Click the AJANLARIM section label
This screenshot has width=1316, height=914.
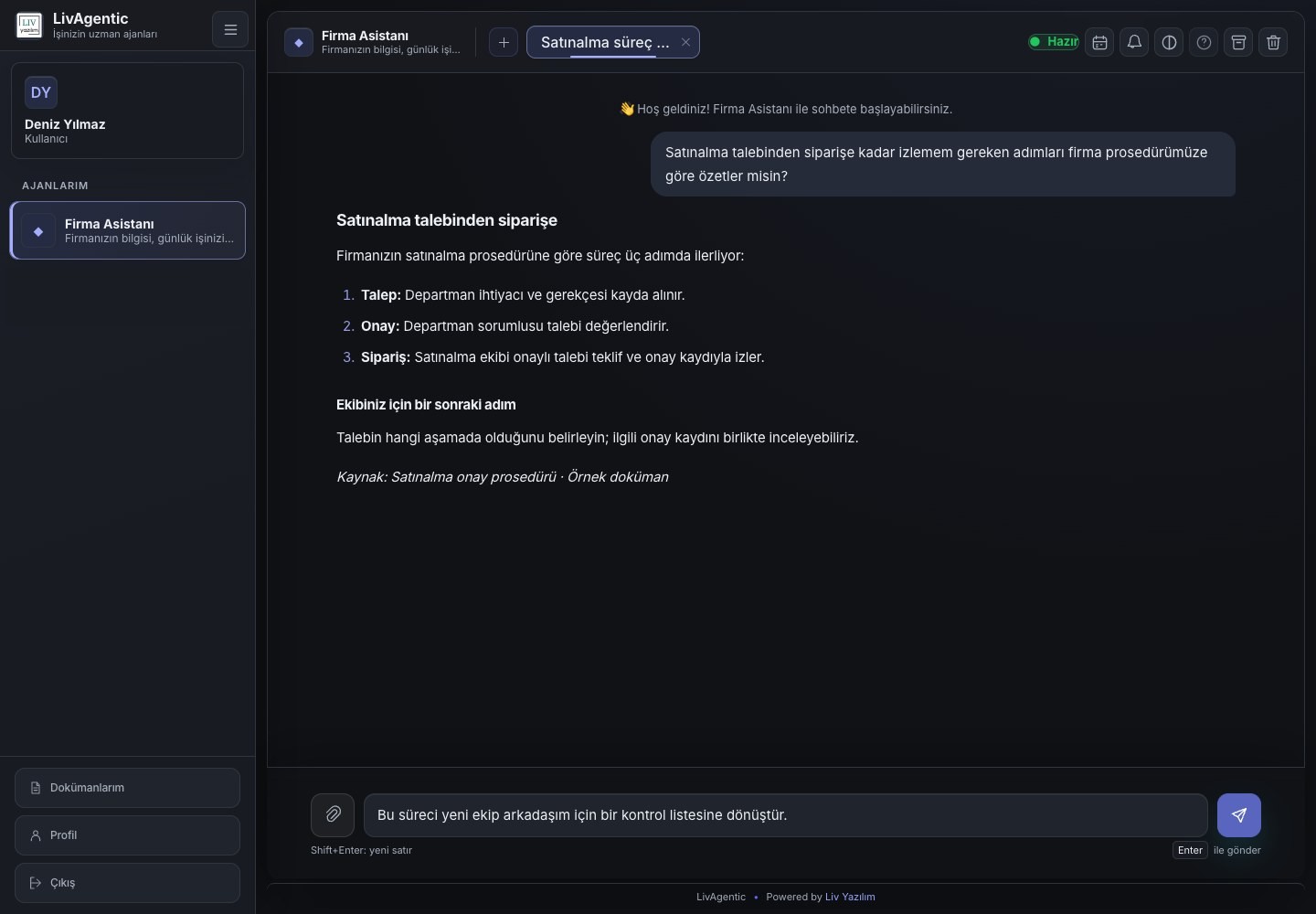pos(55,186)
